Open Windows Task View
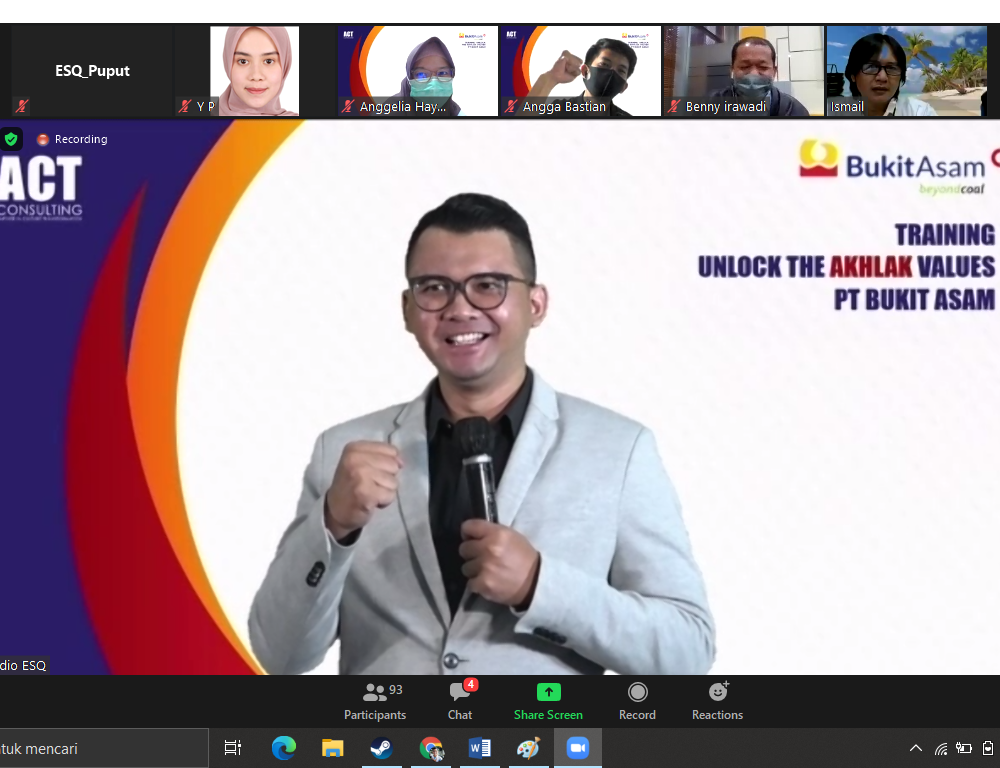The height and width of the screenshot is (768, 1000). pos(233,748)
